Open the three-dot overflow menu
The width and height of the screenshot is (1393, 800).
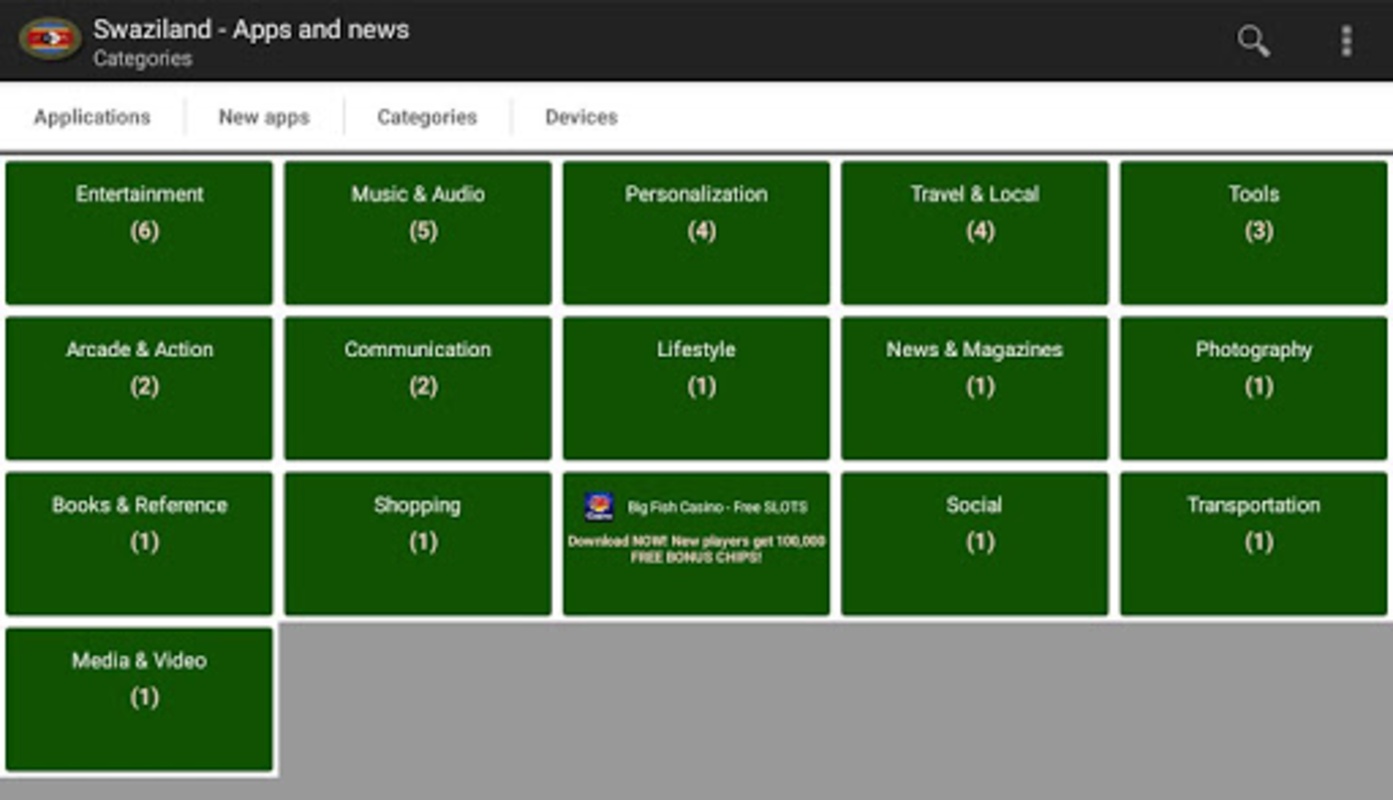tap(1346, 41)
